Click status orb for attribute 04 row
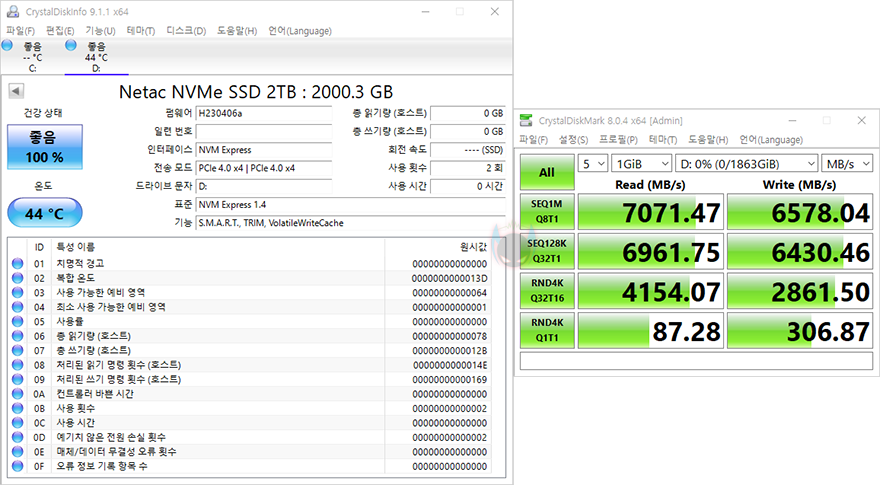The width and height of the screenshot is (880, 485). coord(17,307)
